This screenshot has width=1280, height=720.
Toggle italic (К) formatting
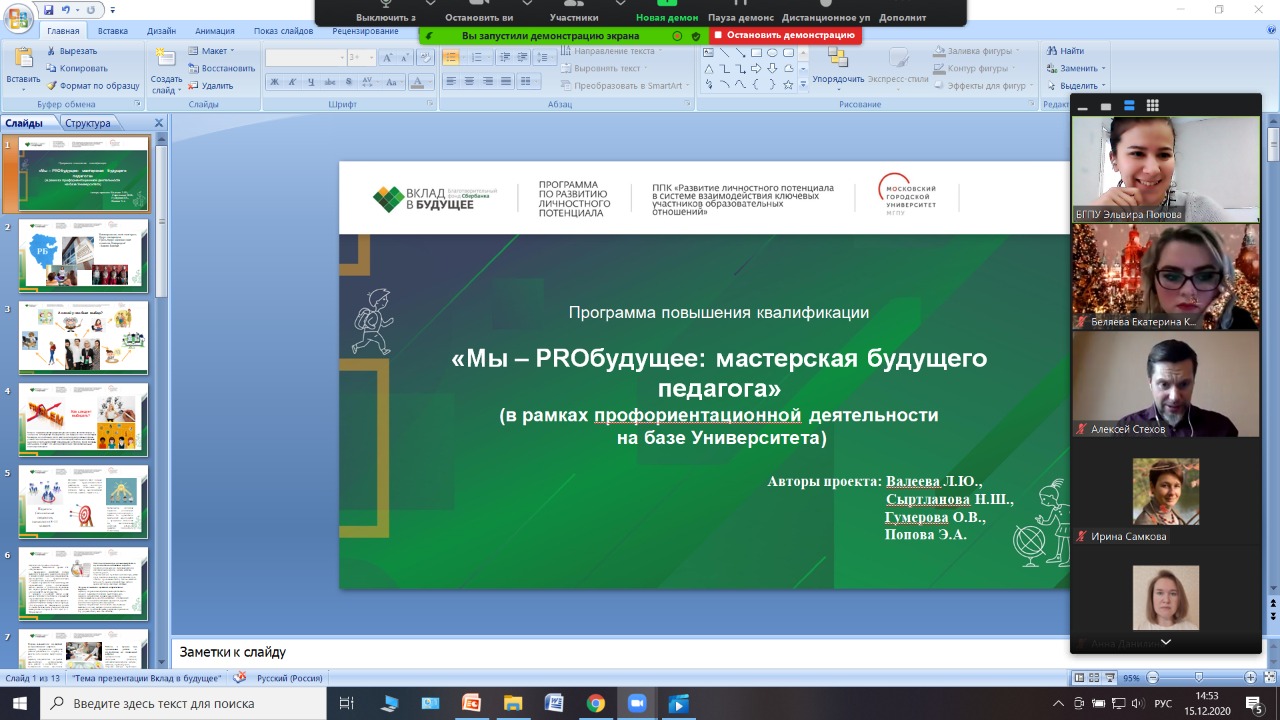[291, 82]
